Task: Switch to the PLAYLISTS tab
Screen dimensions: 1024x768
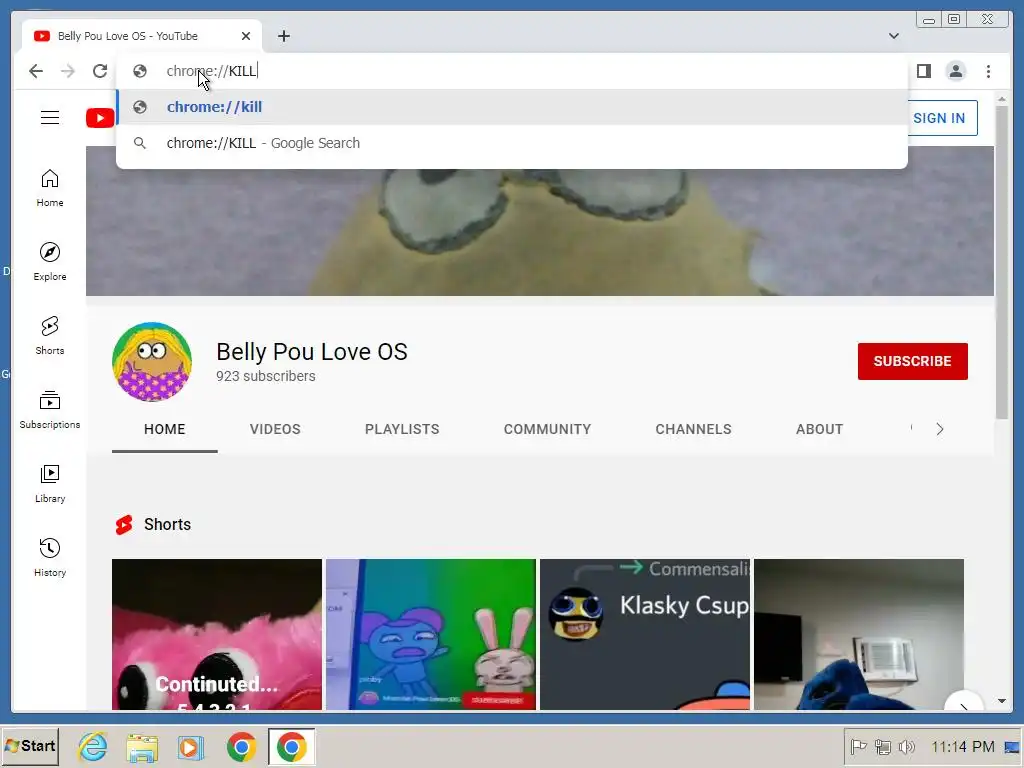Action: pos(402,429)
